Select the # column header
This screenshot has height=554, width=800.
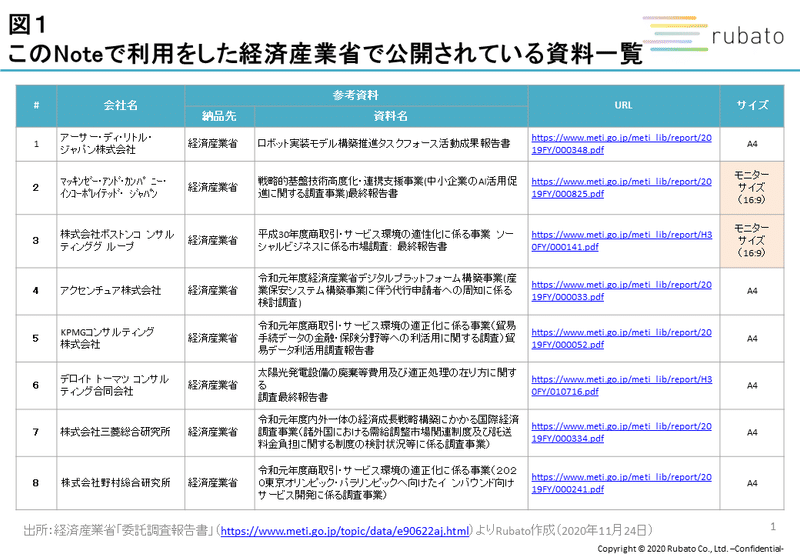coord(36,106)
